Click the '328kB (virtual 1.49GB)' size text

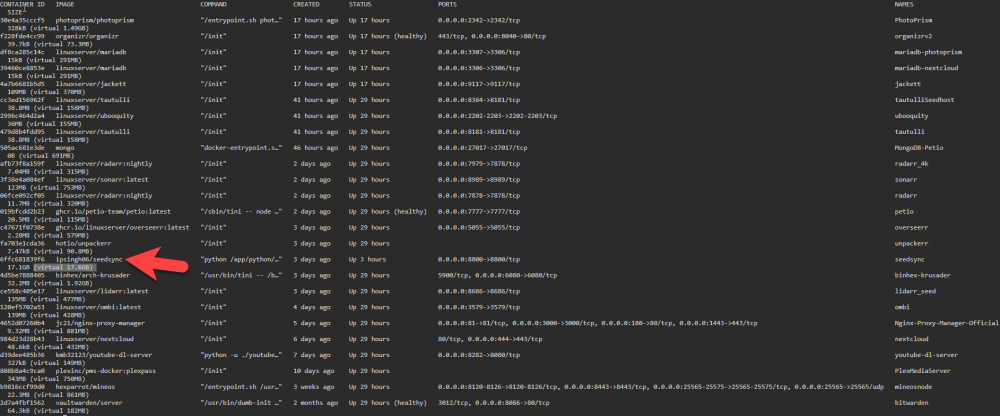click(x=48, y=28)
